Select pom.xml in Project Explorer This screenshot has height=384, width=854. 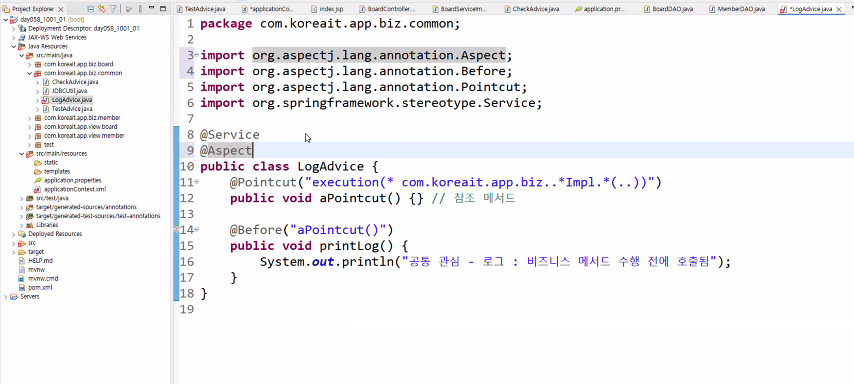[40, 288]
